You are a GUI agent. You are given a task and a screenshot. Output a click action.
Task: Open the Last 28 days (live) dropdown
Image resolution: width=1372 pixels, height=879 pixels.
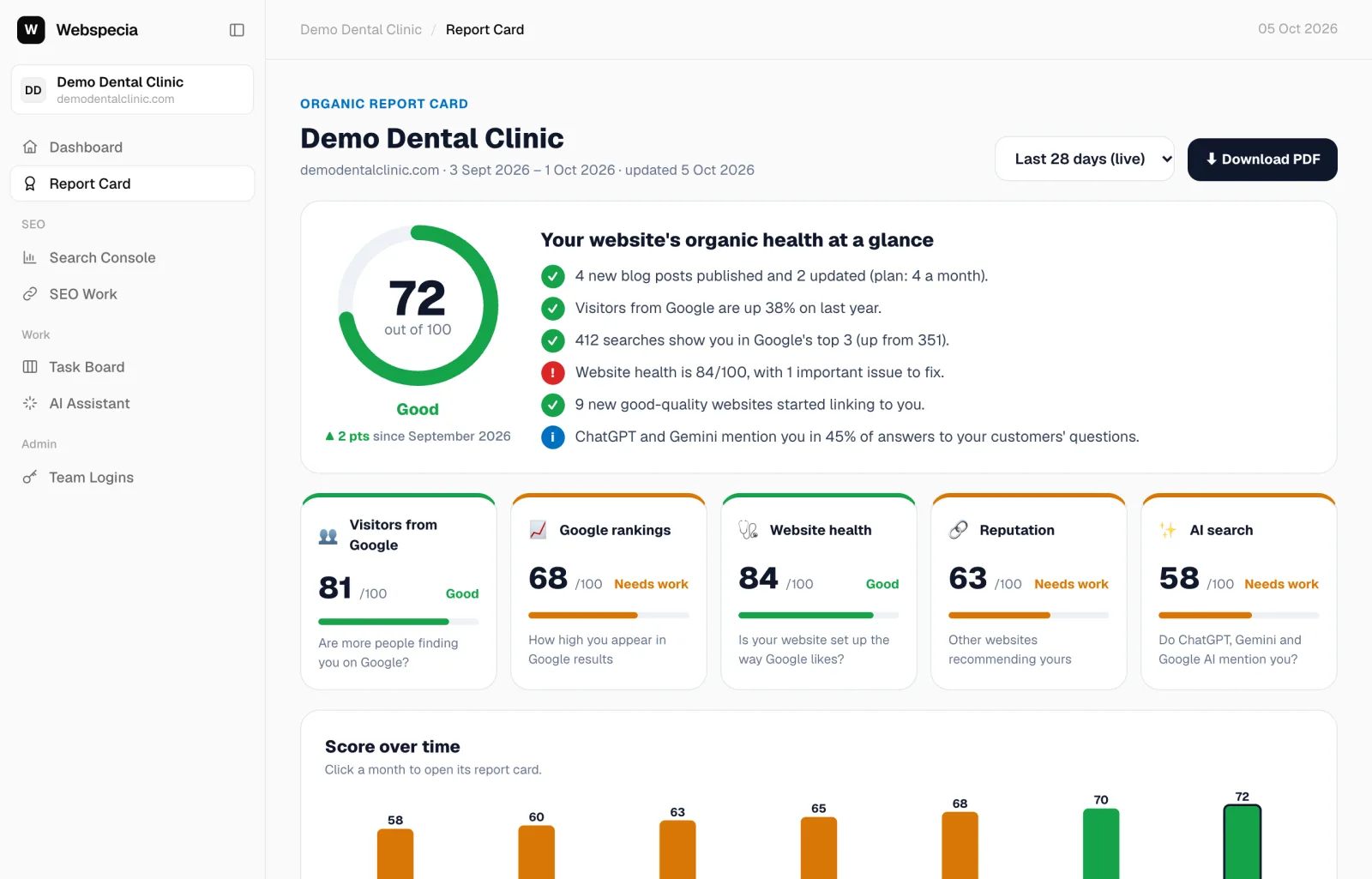[x=1084, y=160]
